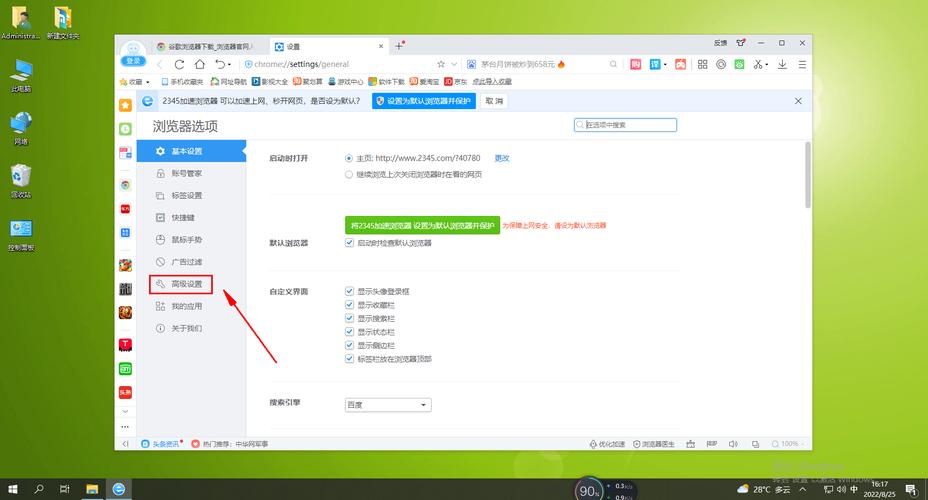The width and height of the screenshot is (928, 500).
Task: Open the 我的应用 settings section
Action: click(x=191, y=306)
